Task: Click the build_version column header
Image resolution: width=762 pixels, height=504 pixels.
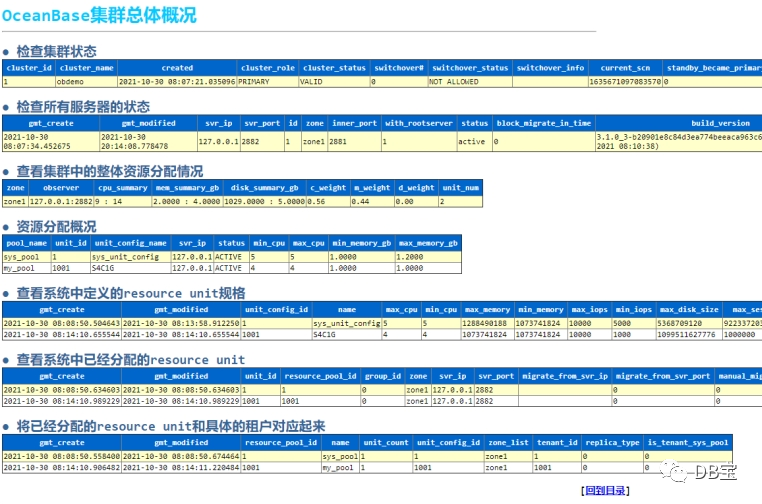Action: click(720, 123)
